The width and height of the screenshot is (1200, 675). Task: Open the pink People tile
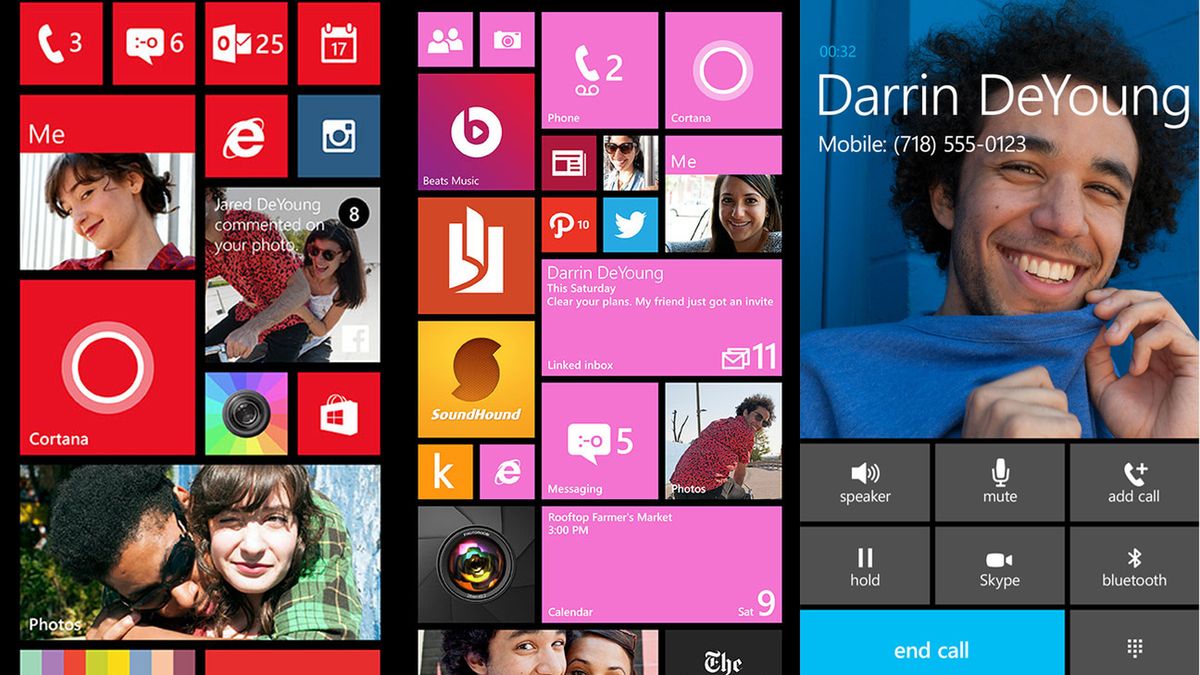(x=445, y=39)
